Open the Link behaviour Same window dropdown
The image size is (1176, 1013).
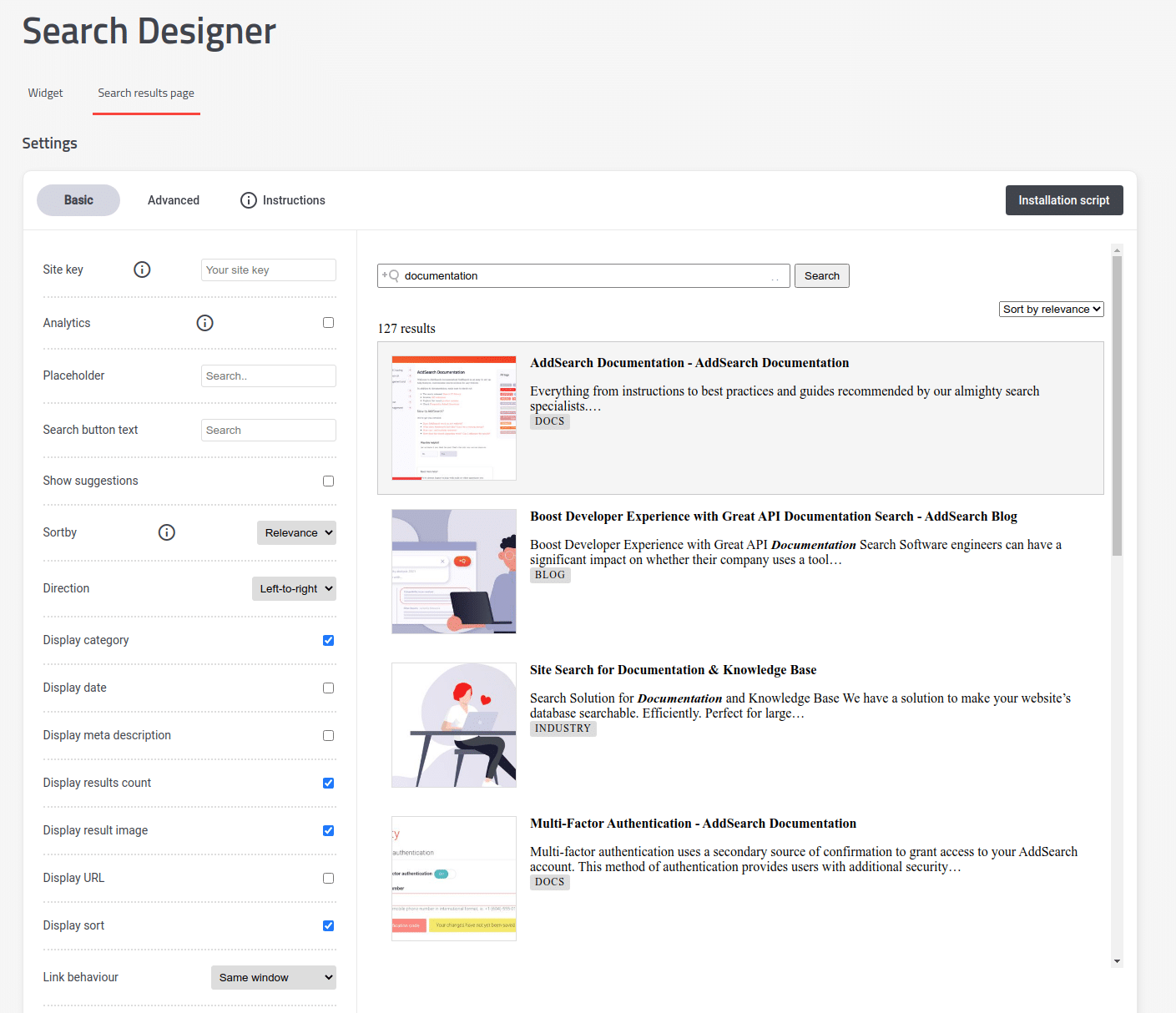coord(273,978)
